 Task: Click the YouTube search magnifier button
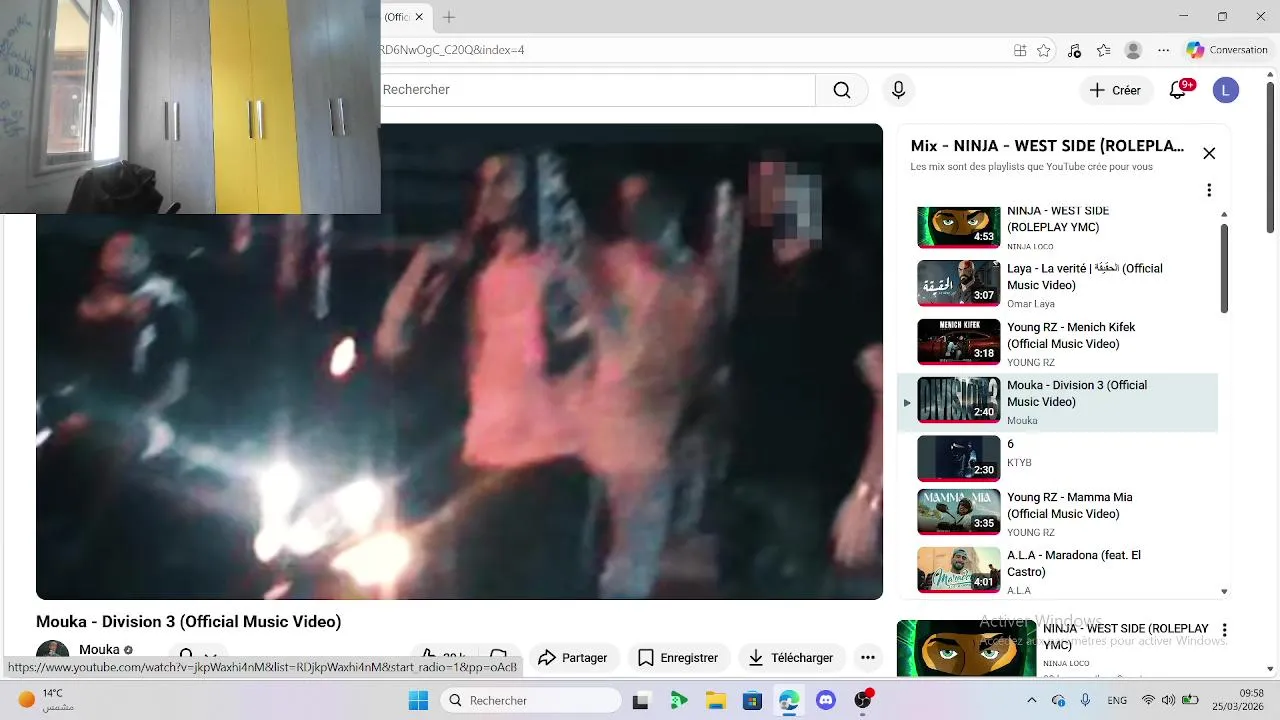pos(842,90)
